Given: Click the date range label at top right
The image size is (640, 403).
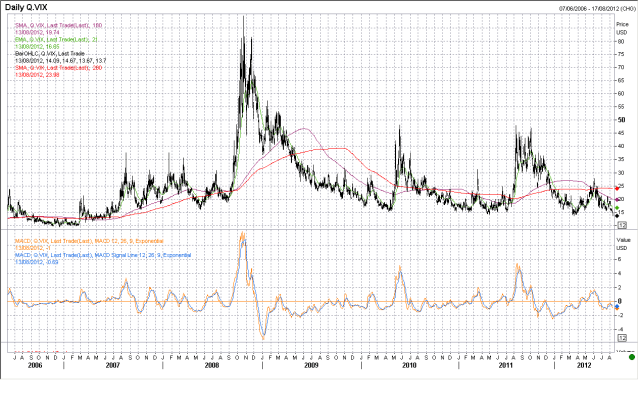Looking at the screenshot, I should pos(592,7).
